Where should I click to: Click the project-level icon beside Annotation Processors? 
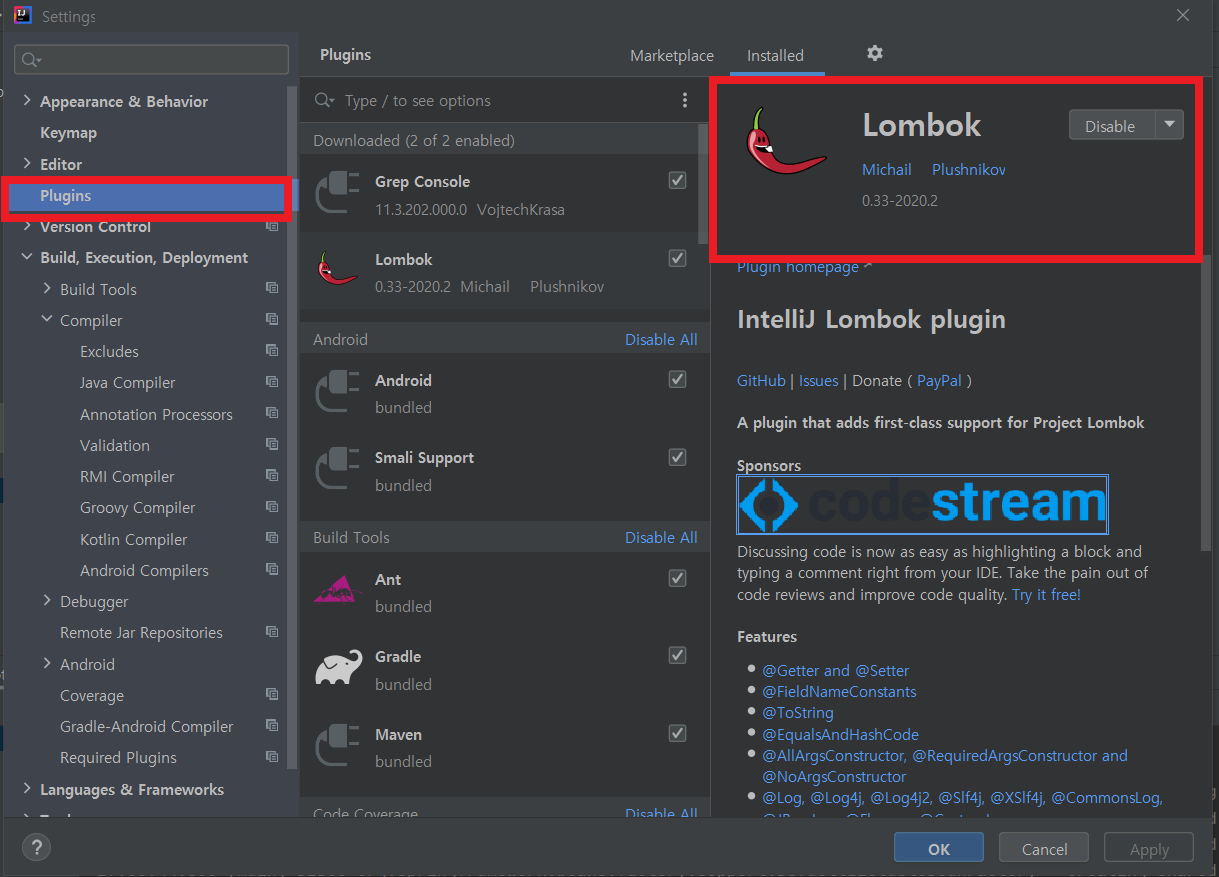pyautogui.click(x=272, y=413)
